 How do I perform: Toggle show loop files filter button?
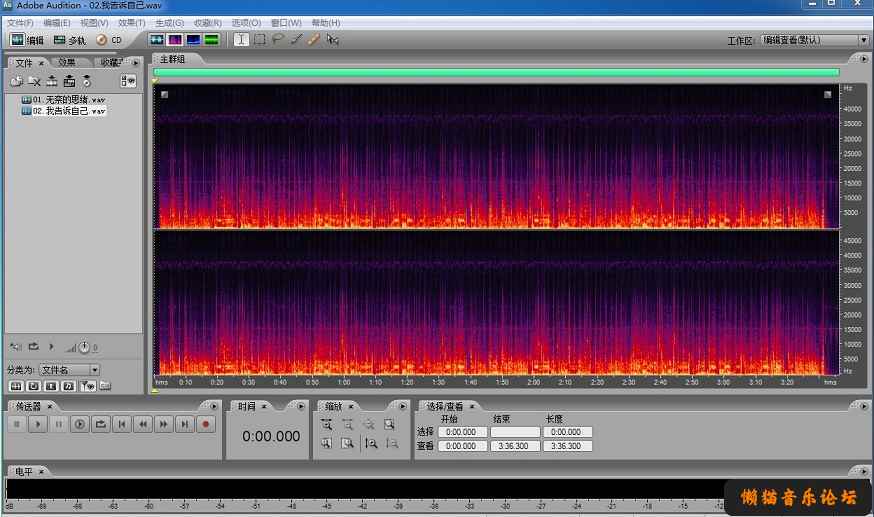coord(33,386)
